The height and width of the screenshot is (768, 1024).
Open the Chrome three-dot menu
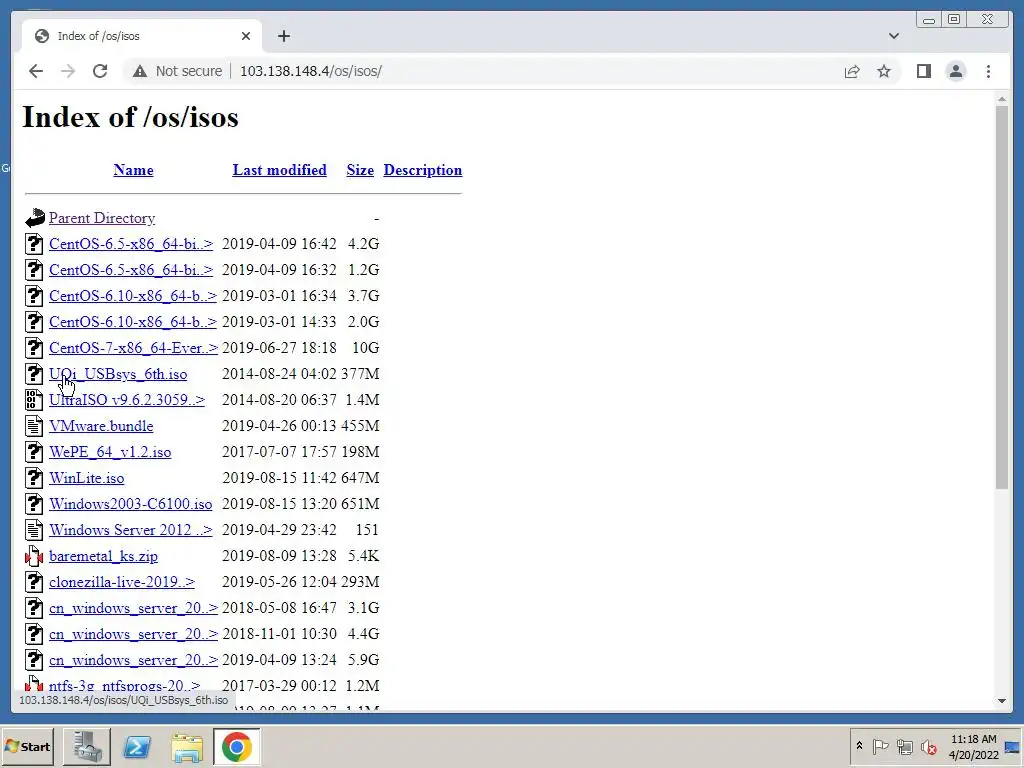[988, 71]
